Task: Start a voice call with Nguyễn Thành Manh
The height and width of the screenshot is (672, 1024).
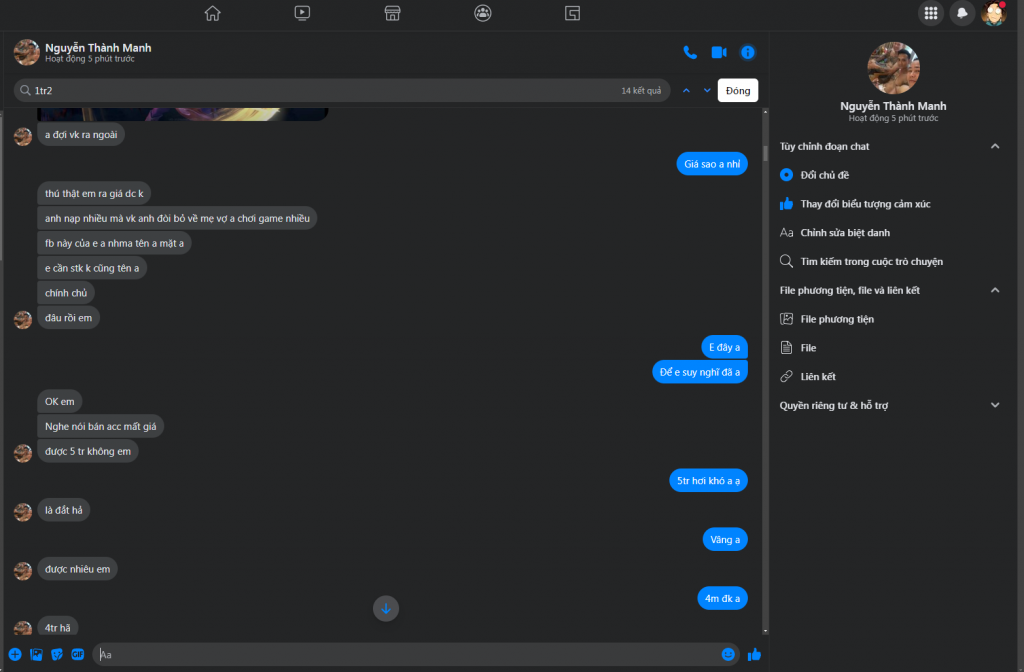Action: [x=690, y=52]
